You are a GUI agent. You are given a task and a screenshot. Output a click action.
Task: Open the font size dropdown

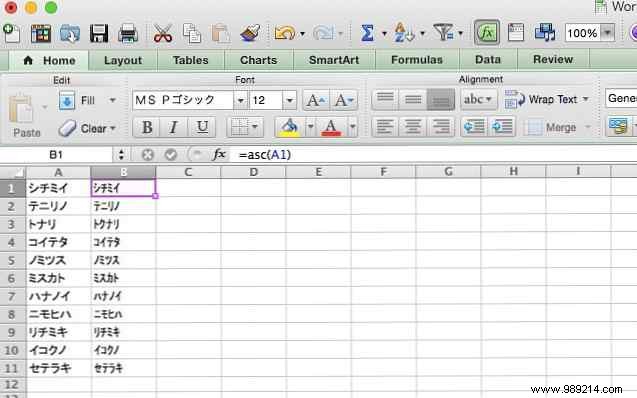coord(289,100)
